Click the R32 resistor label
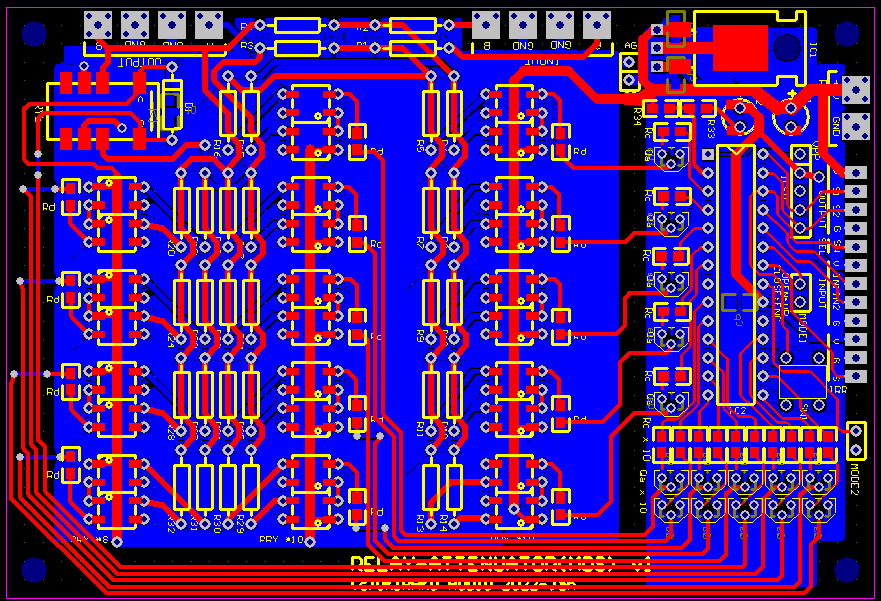Screen dimensions: 881x601 171,523
